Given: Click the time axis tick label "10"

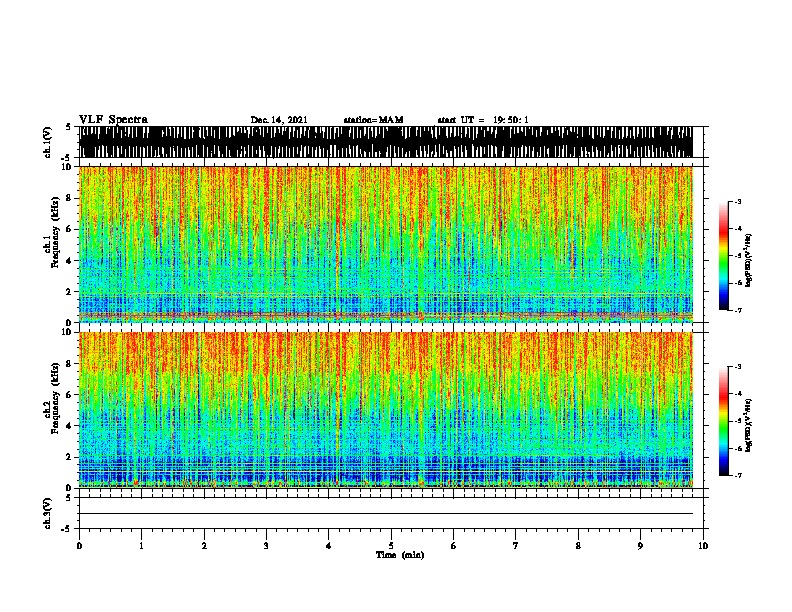Looking at the screenshot, I should click(x=703, y=546).
